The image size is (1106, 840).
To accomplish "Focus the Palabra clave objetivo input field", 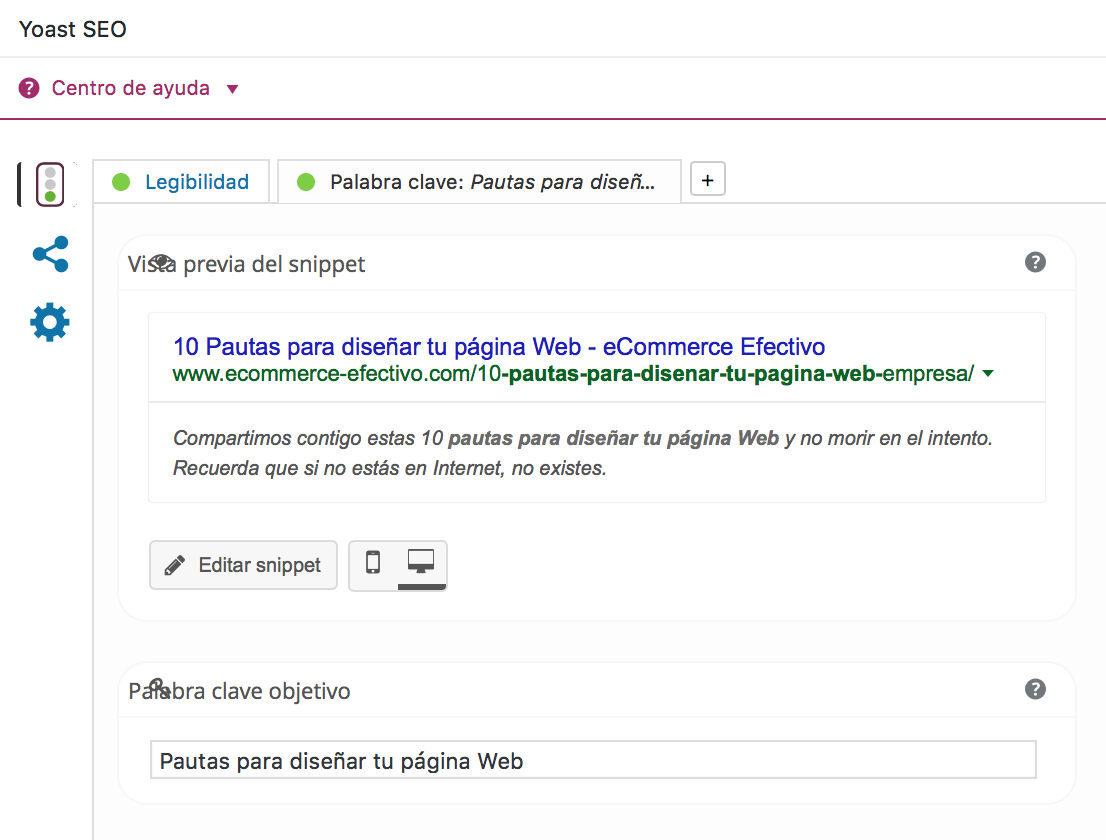I will coord(593,760).
